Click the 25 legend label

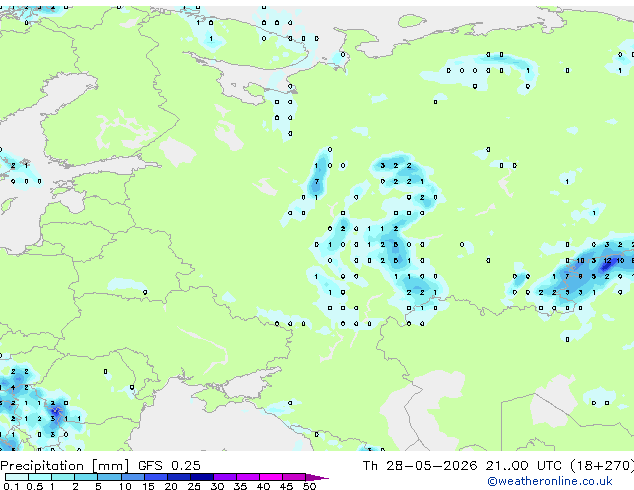click(x=194, y=486)
